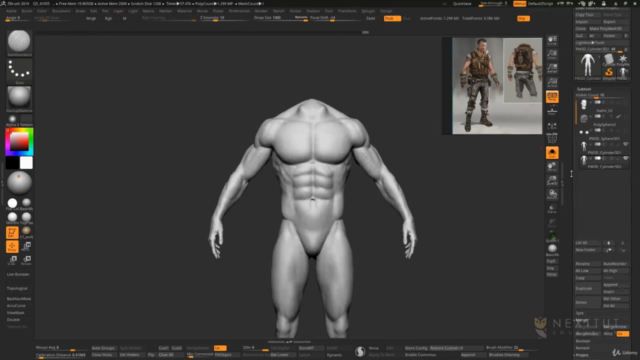Toggle the Floor grid icon
The height and width of the screenshot is (360, 640).
(x=552, y=111)
